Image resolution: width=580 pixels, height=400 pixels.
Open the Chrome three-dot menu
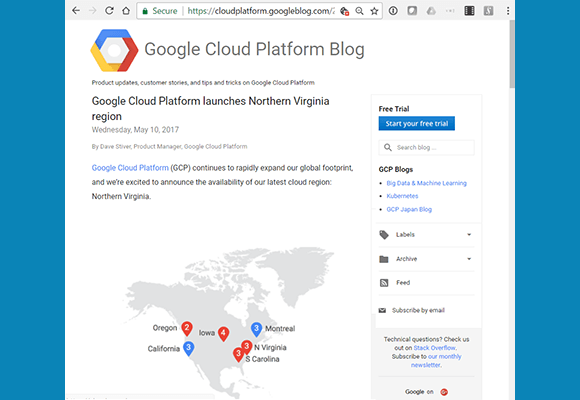(508, 11)
